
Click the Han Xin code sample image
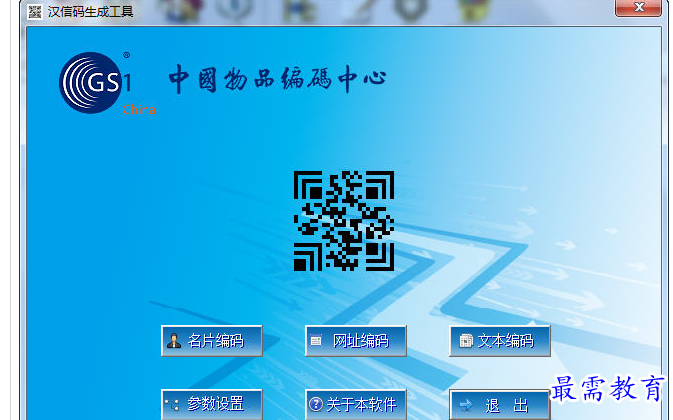[344, 221]
